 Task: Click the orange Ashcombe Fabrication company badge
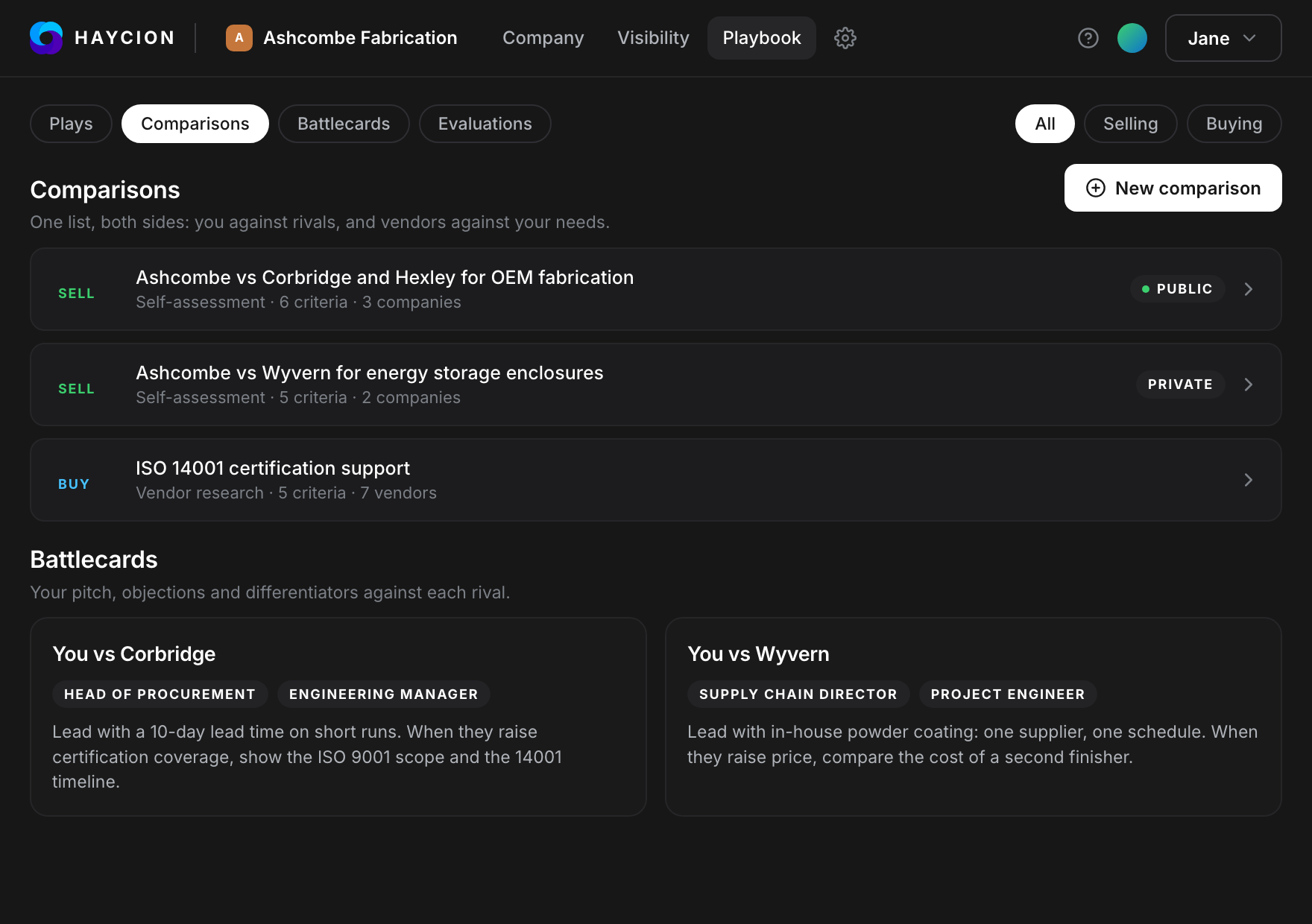point(239,38)
